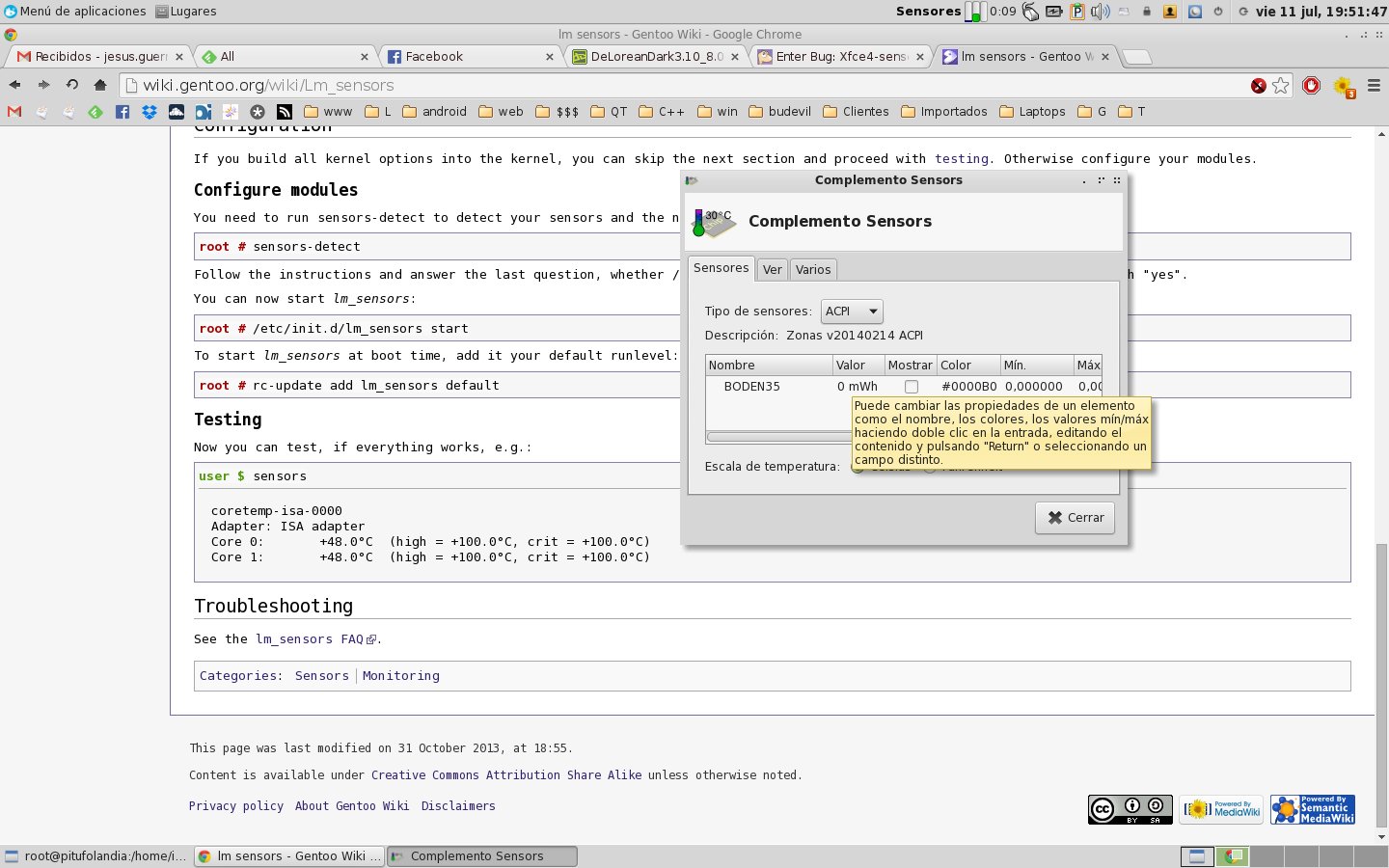1389x868 pixels.
Task: Click the wiki.gentoo.org address bar
Action: (675, 86)
